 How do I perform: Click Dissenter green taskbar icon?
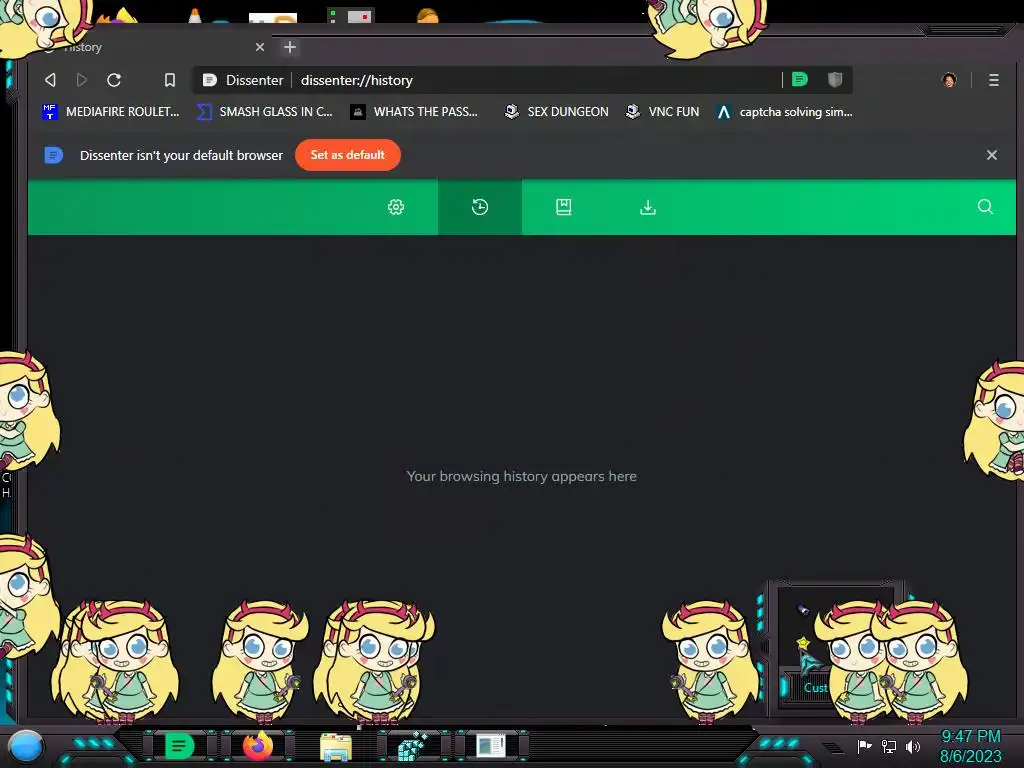pos(179,746)
